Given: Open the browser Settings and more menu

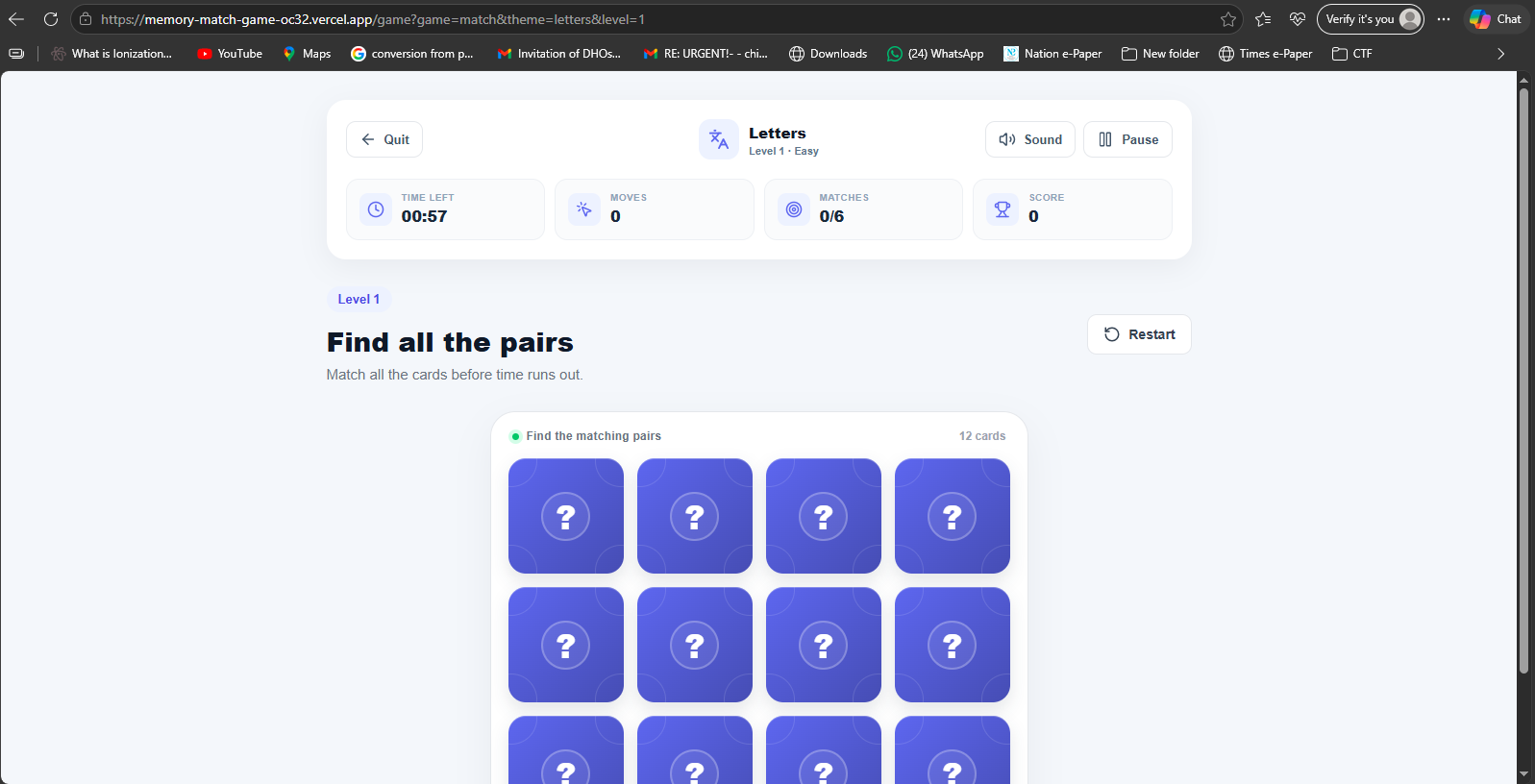Looking at the screenshot, I should click(x=1444, y=19).
